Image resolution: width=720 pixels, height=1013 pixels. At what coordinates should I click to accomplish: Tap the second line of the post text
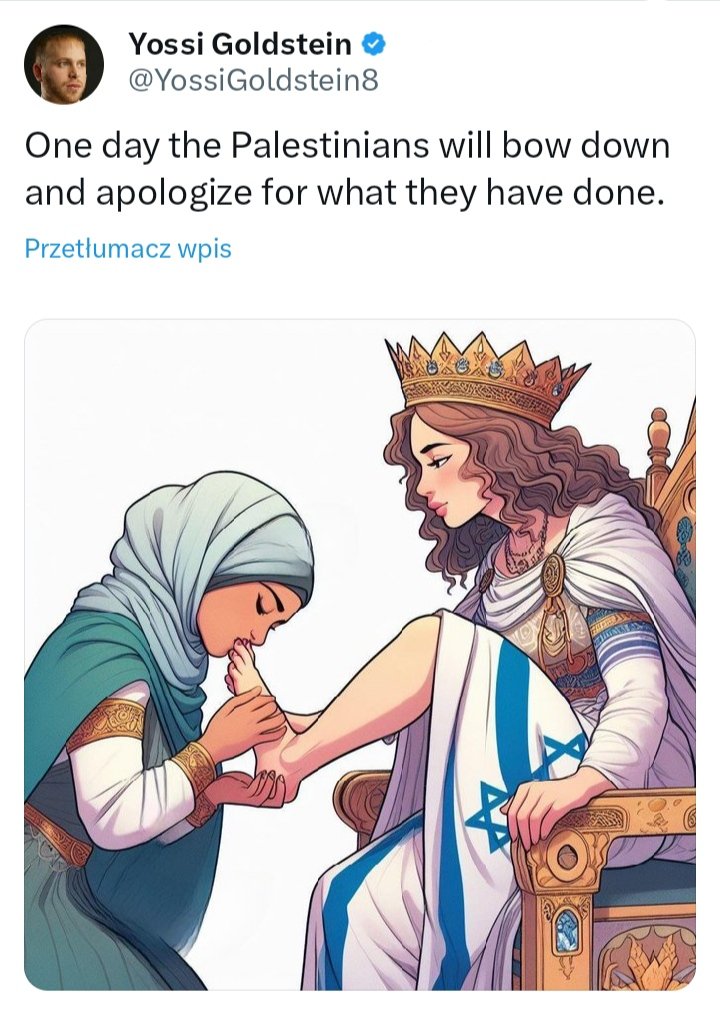(344, 193)
